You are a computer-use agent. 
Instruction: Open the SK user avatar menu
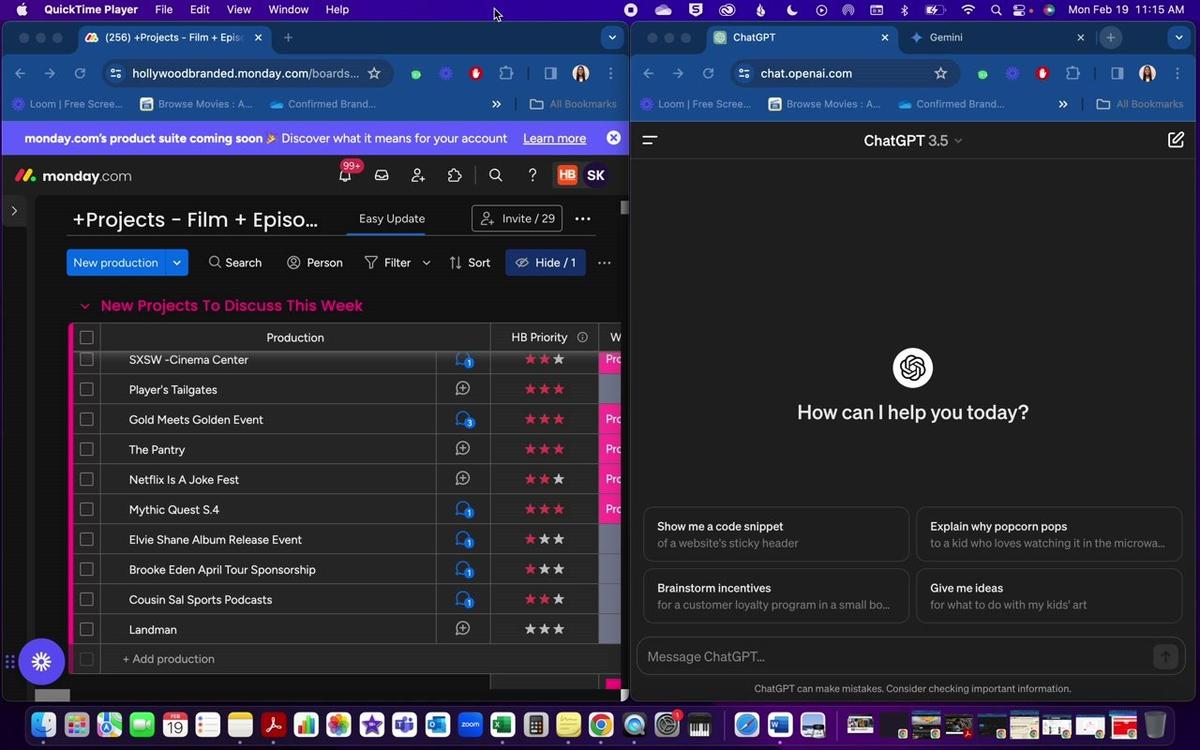point(595,175)
